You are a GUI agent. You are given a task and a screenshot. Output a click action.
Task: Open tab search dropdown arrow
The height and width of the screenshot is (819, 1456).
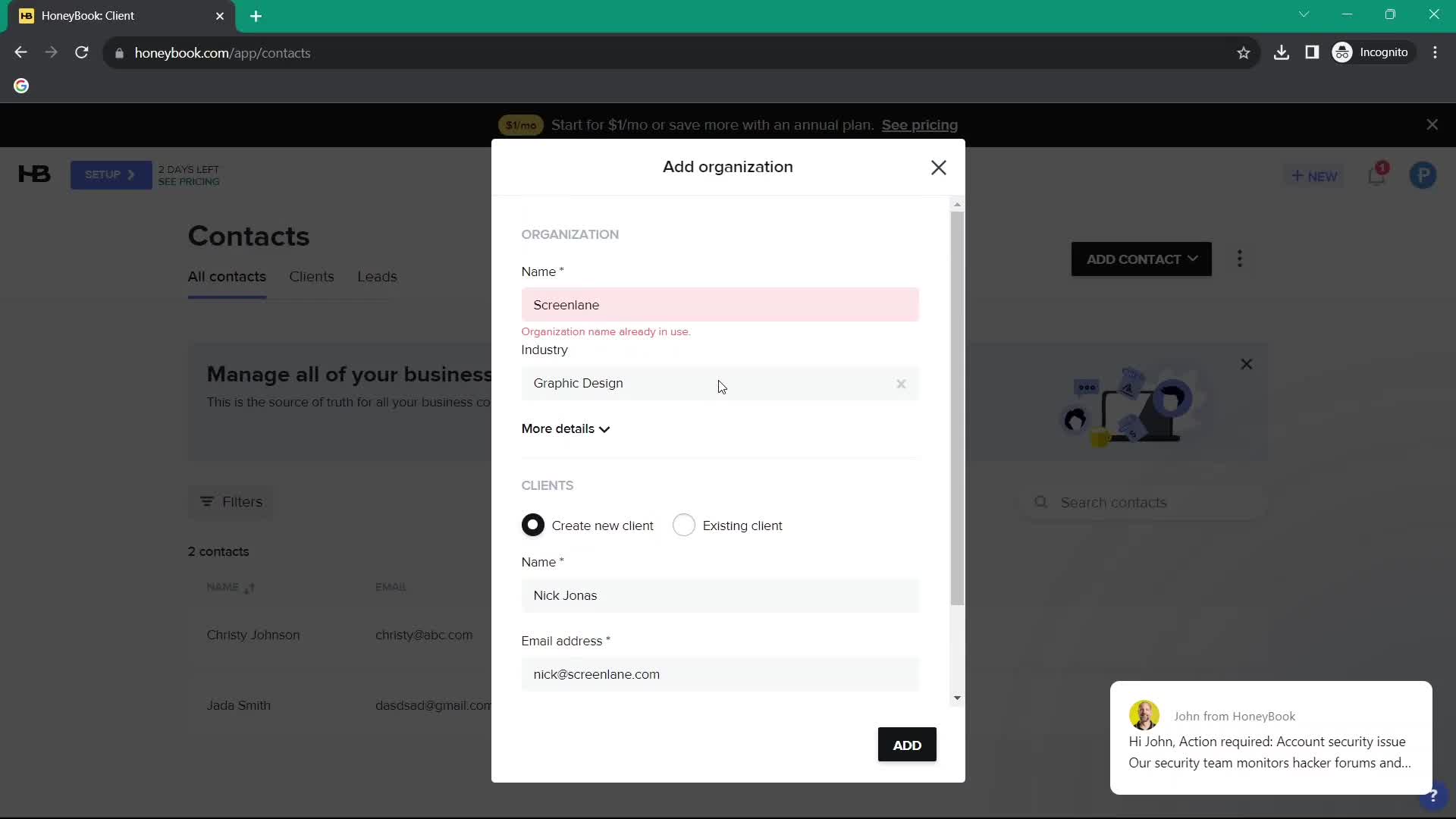1304,14
